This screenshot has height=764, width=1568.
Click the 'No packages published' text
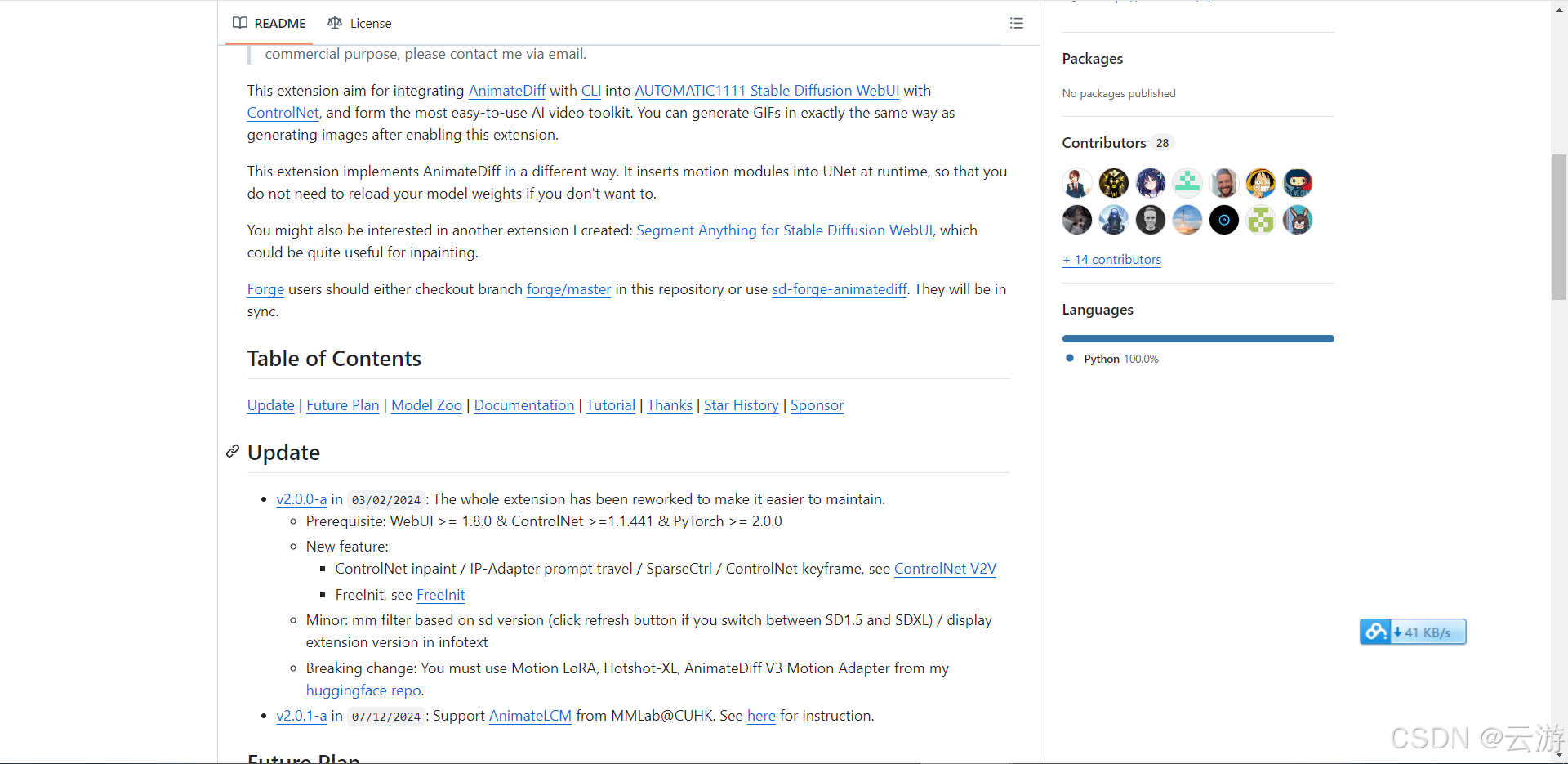(x=1119, y=93)
